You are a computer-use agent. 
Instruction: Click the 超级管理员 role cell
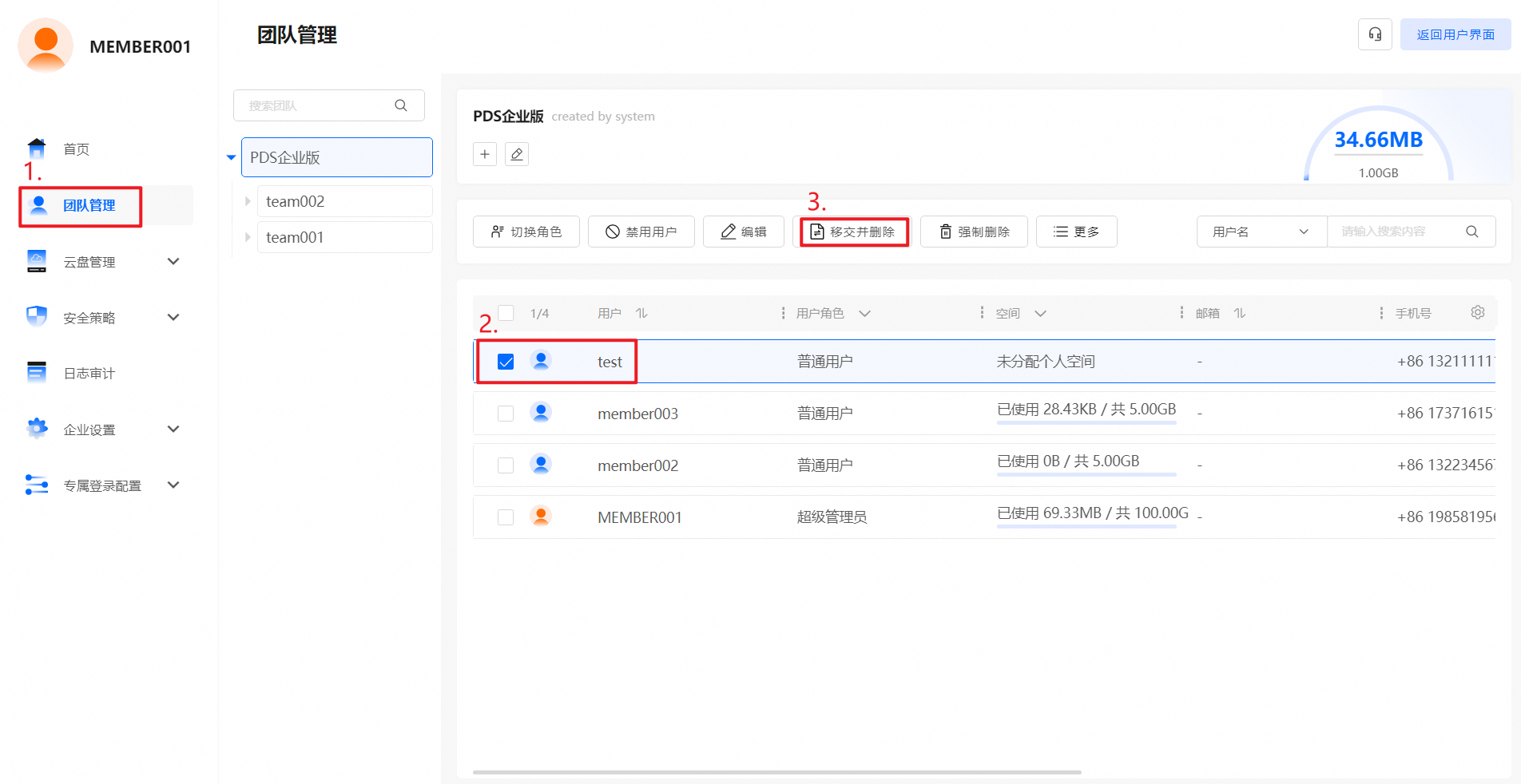[x=832, y=517]
